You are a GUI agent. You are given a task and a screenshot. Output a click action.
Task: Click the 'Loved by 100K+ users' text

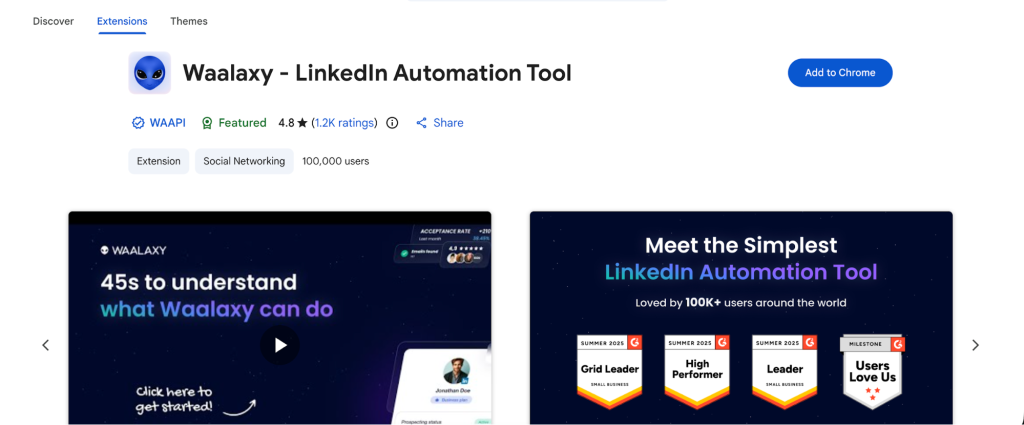coord(741,303)
